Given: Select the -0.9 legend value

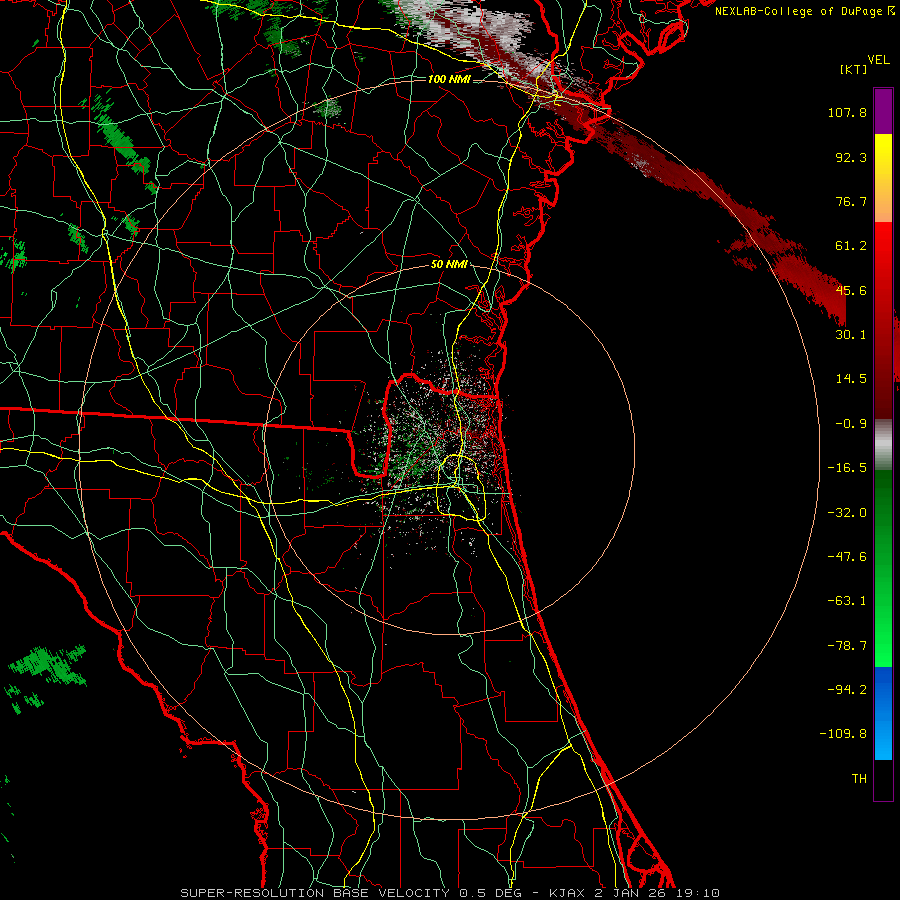Looking at the screenshot, I should point(851,424).
